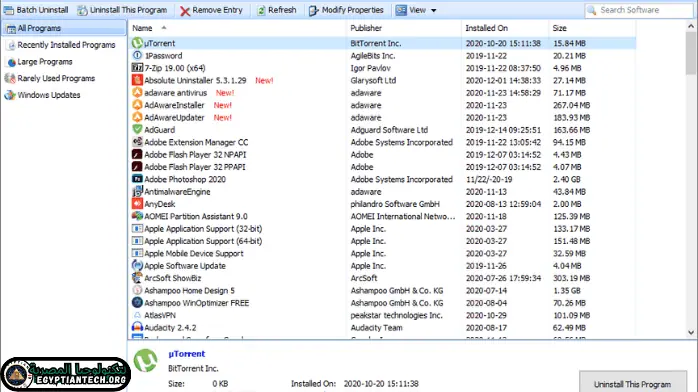Select the AdAwareUpdater entry
This screenshot has width=698, height=392.
174,117
